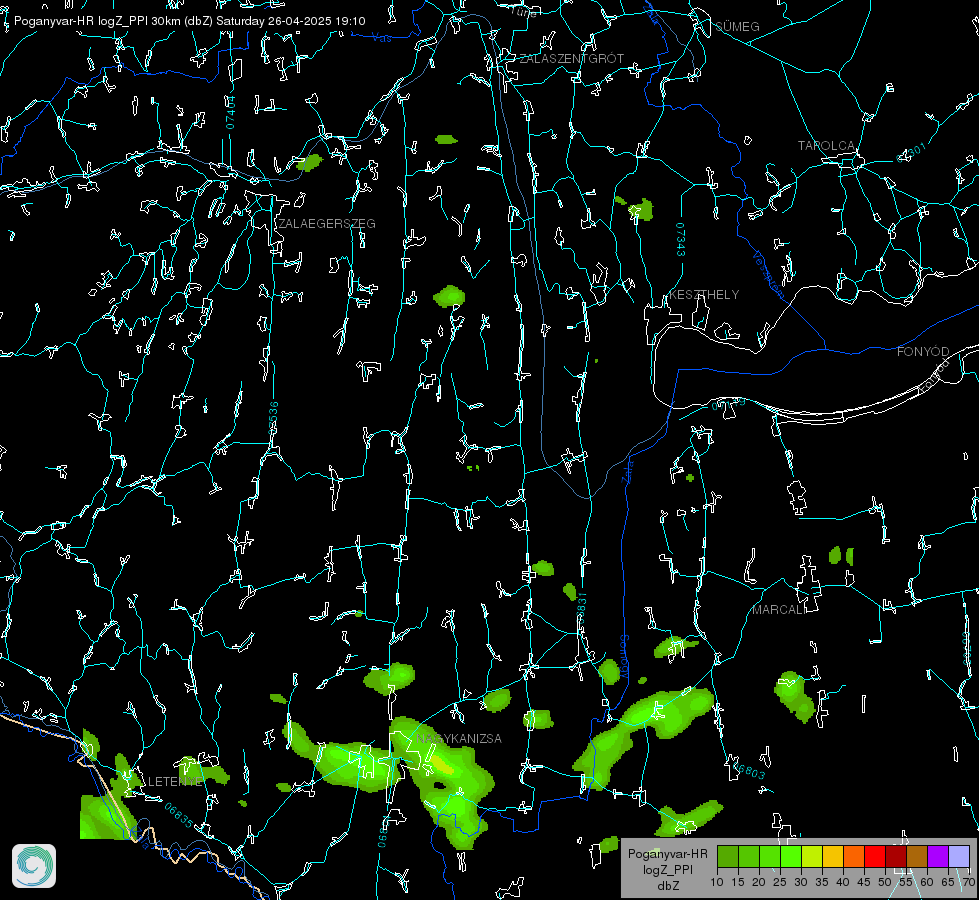Image resolution: width=979 pixels, height=900 pixels.
Task: Select the yellow 35–40 dBZ legend swatch
Action: click(833, 857)
